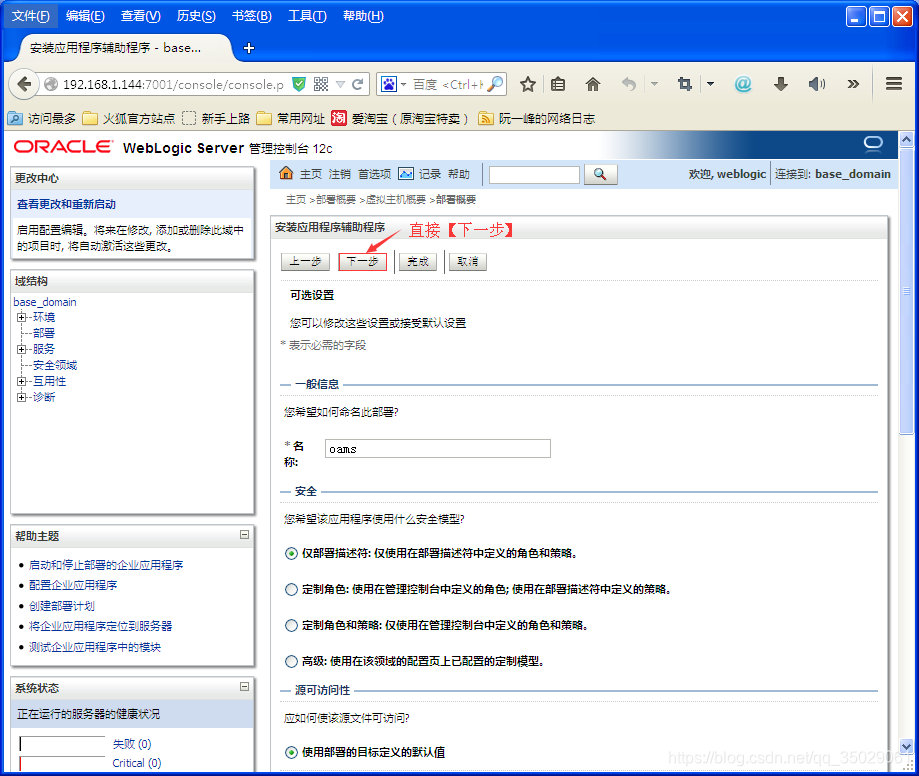This screenshot has height=776, width=919.
Task: Open the bookmarks list icon
Action: pos(558,84)
